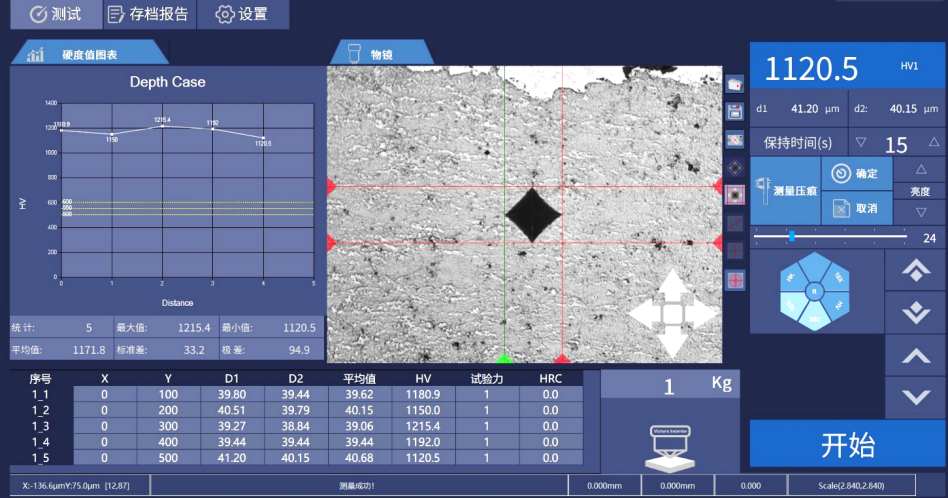
Task: Click the delete image icon with red X
Action: 735,140
